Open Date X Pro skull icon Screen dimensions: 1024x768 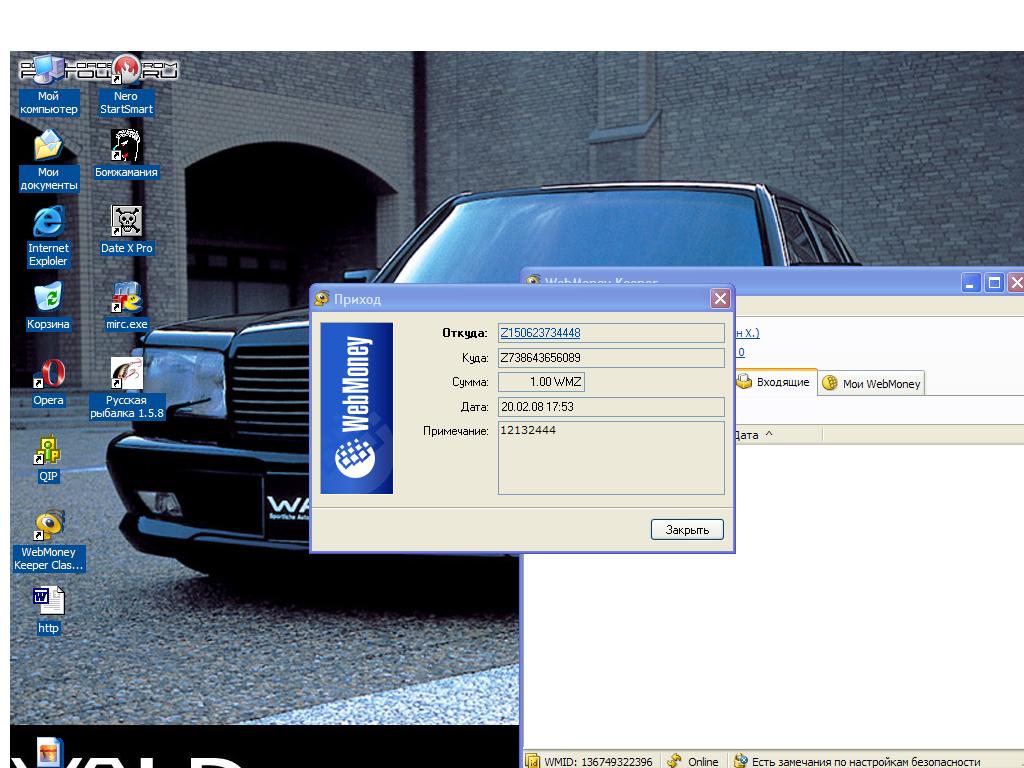126,223
